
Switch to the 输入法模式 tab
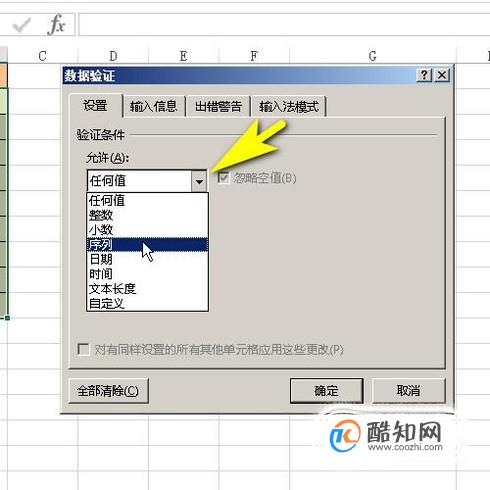click(289, 107)
